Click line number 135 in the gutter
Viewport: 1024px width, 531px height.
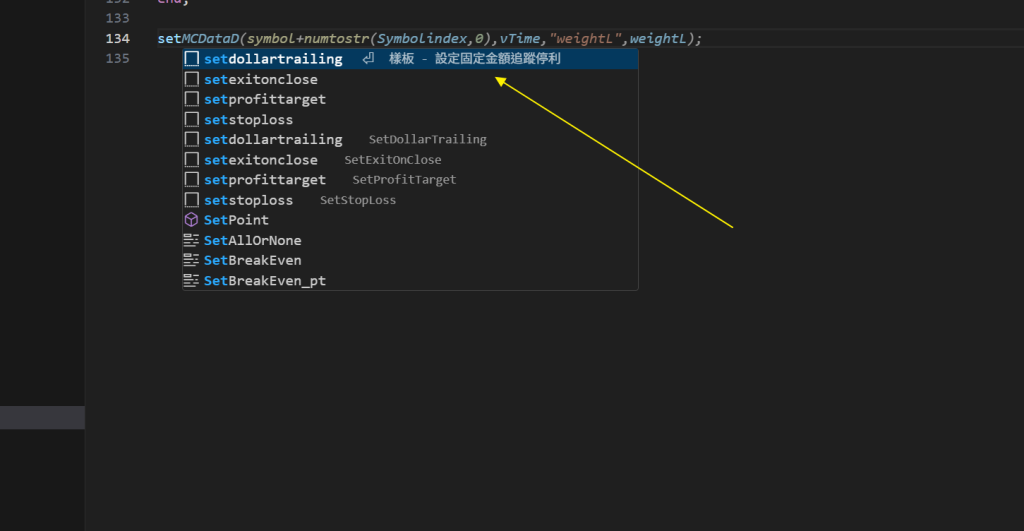click(x=117, y=58)
